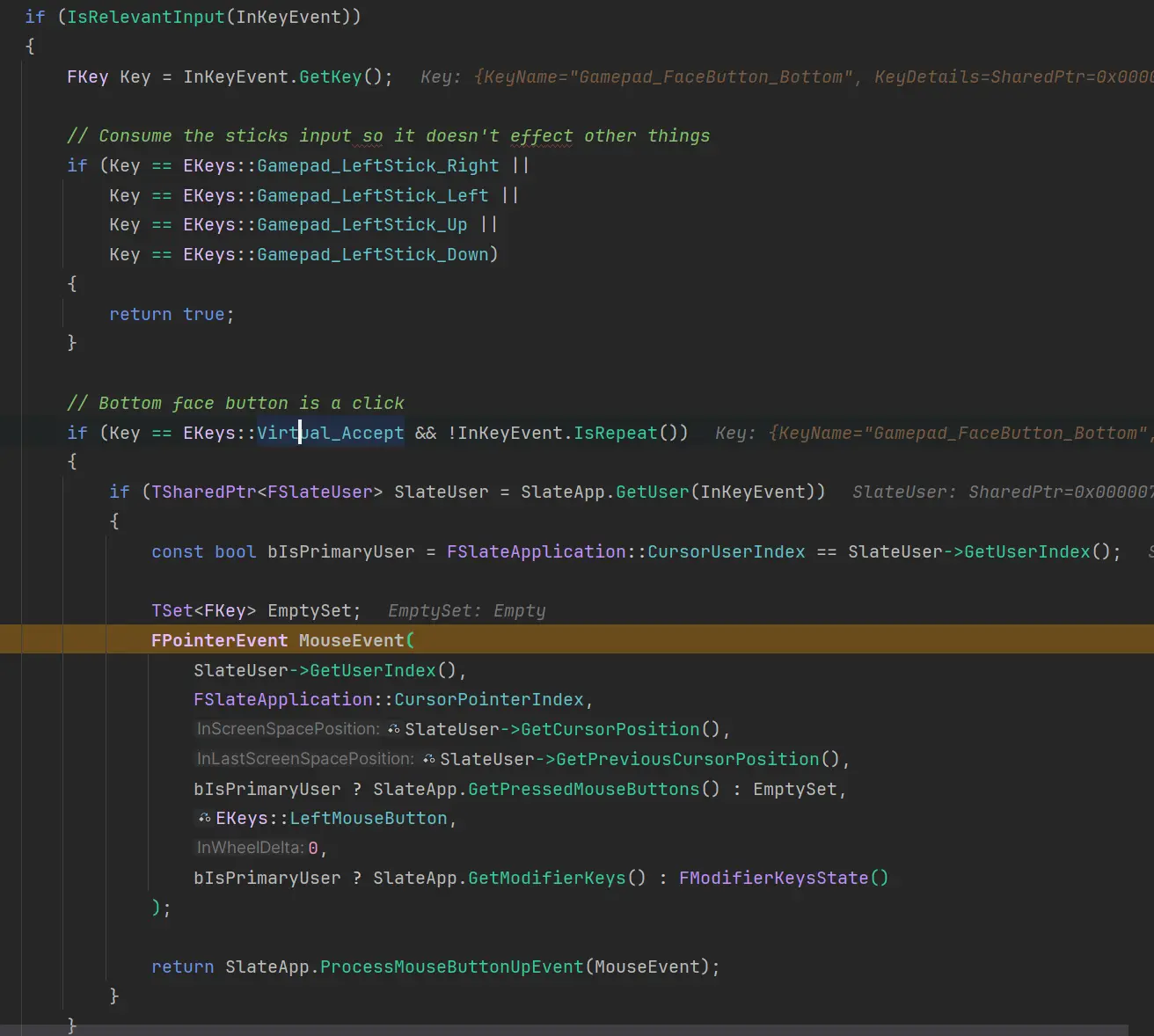Click the InWheelDelta parameter hint
The height and width of the screenshot is (1036, 1154).
[x=250, y=848]
